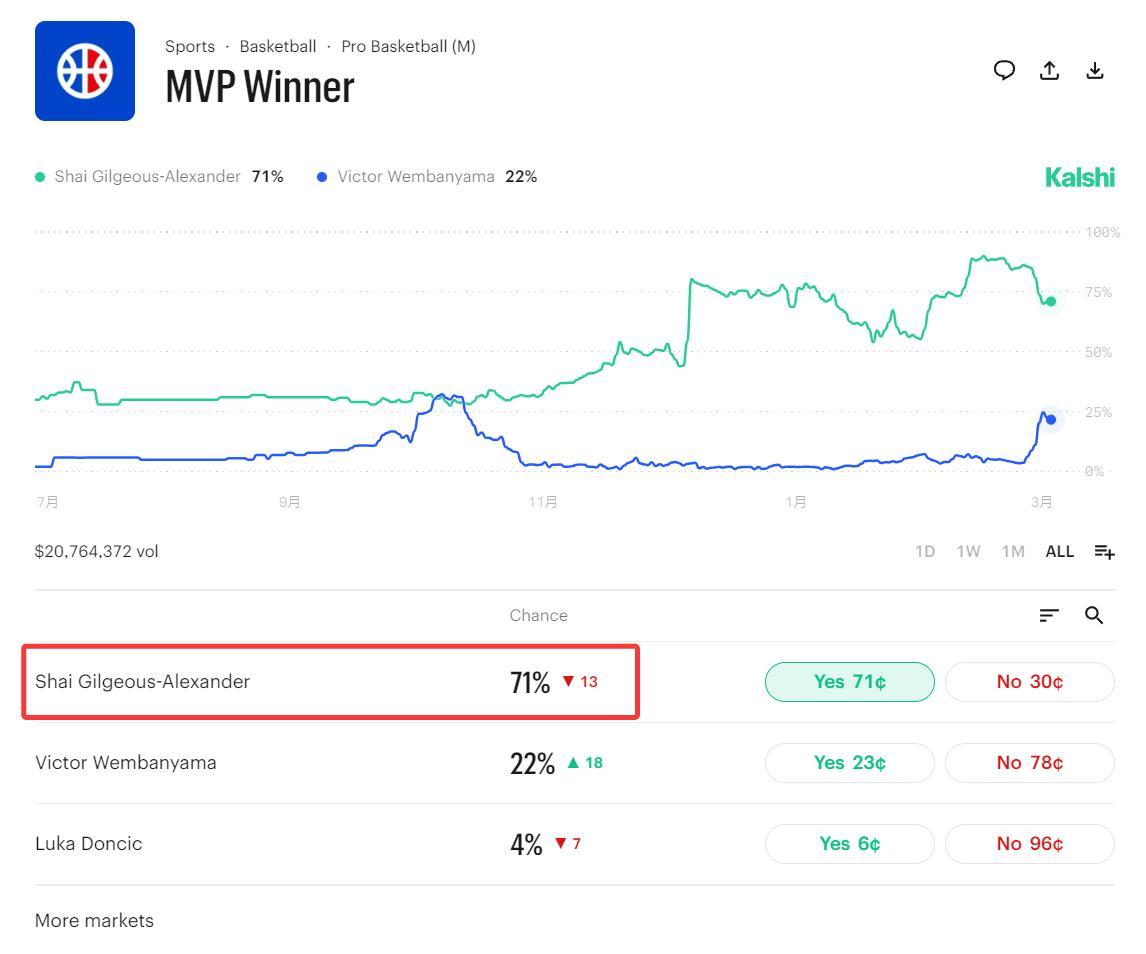Expand More markets list
The image size is (1146, 954).
coord(94,920)
